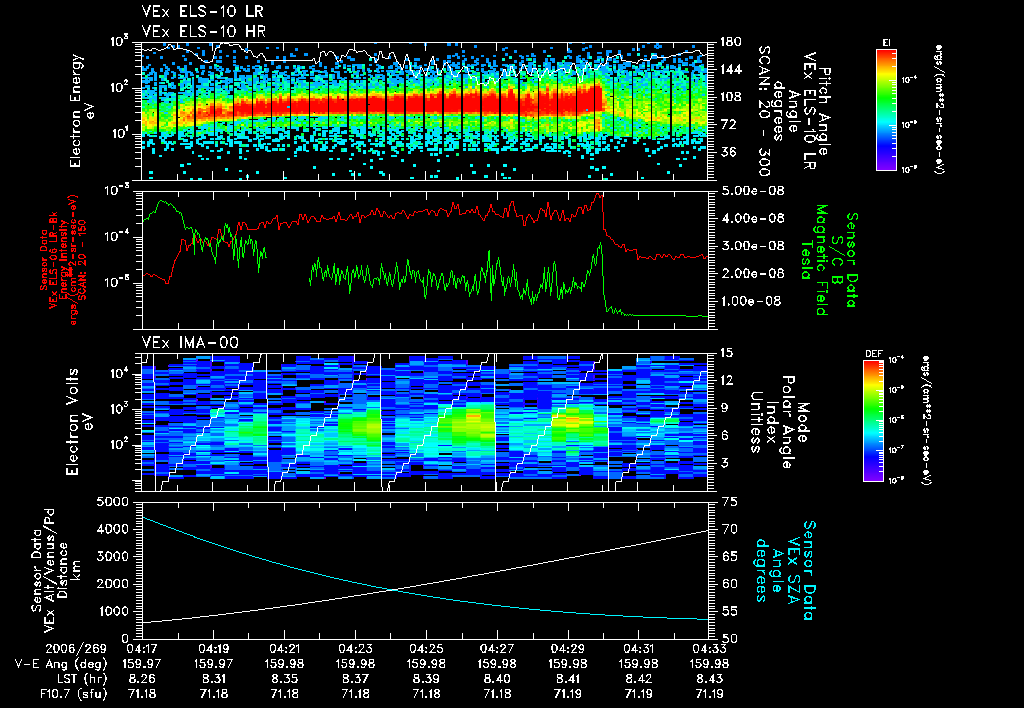Click the 180 pitch angle tick value
The height and width of the screenshot is (708, 1024).
click(730, 42)
